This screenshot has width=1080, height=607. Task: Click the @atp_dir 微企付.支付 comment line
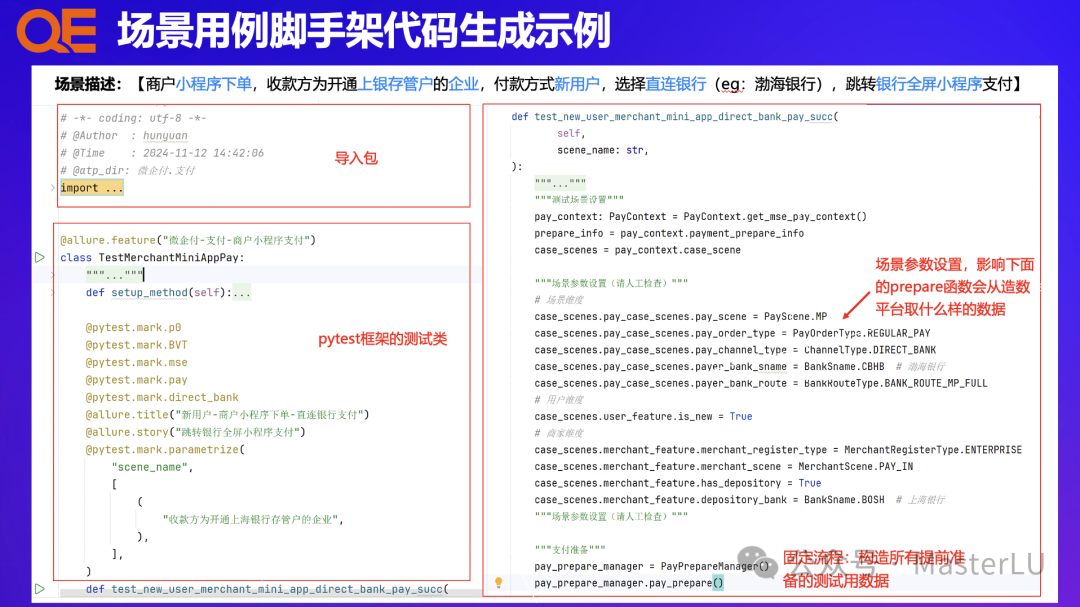click(127, 170)
